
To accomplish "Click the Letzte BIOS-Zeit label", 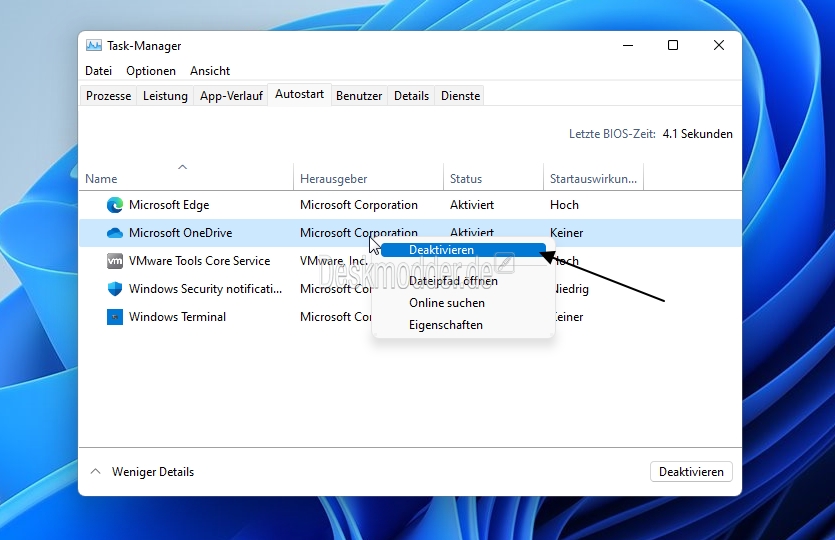I will pos(612,134).
